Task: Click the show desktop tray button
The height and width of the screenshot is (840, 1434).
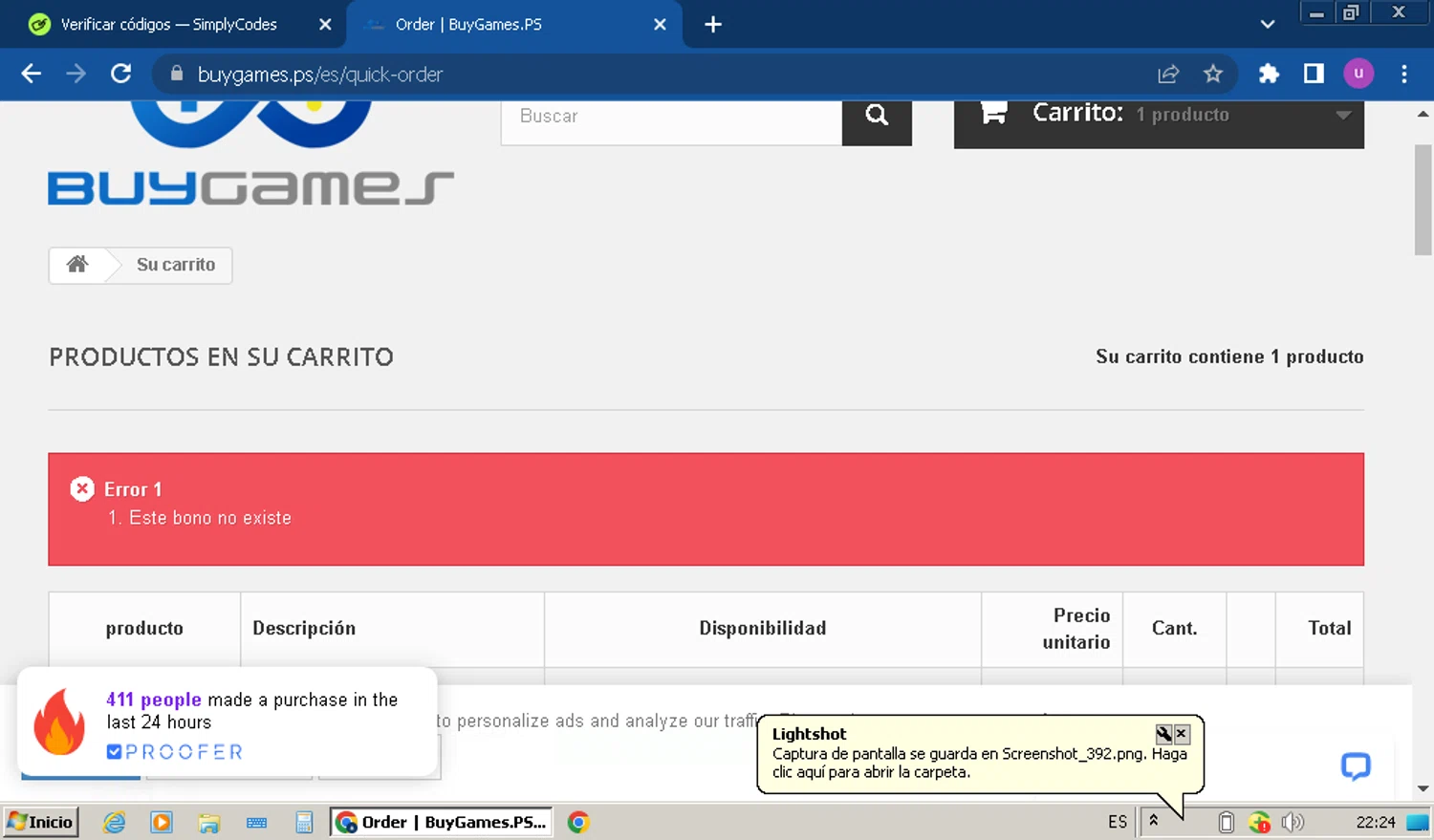Action: (1418, 822)
